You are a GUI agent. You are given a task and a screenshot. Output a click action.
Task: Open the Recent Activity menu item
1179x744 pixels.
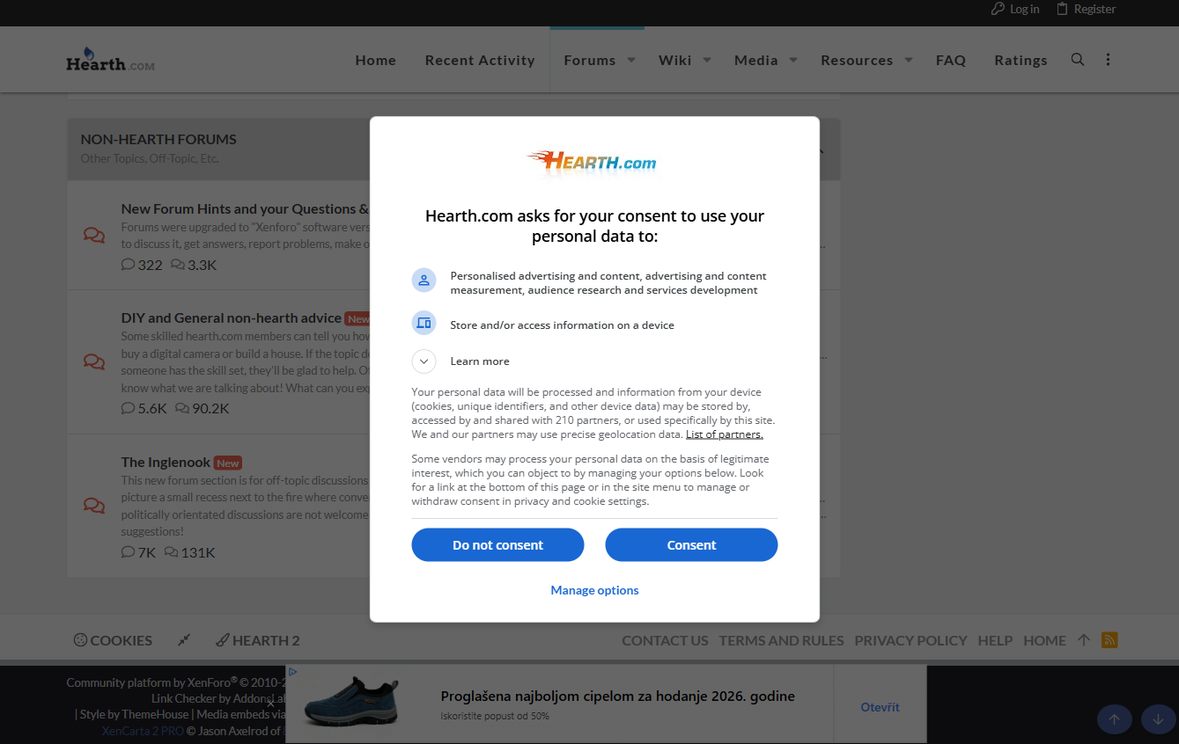point(480,60)
